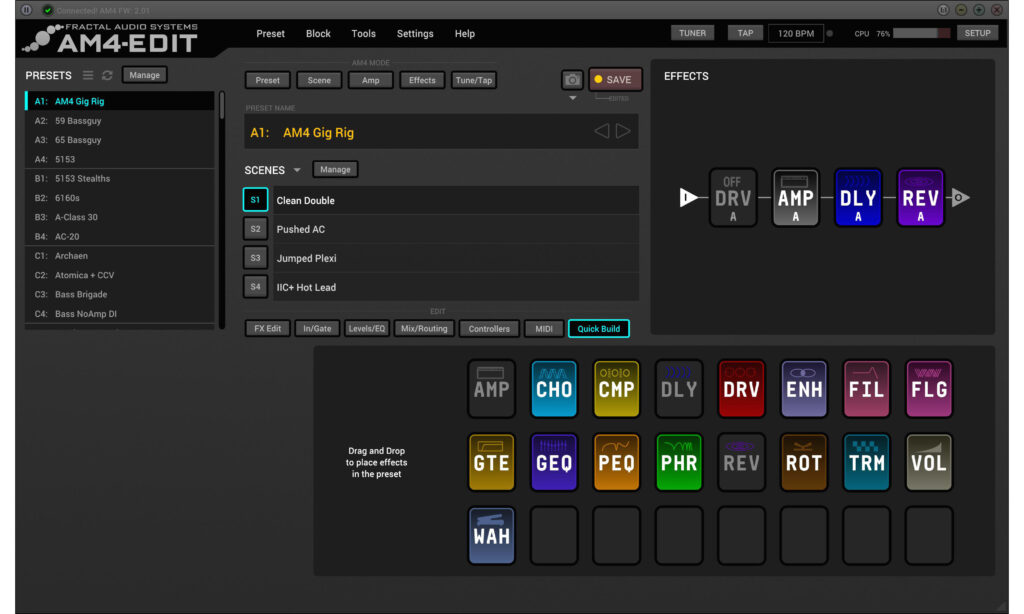This screenshot has height=614, width=1024.
Task: Click the greyed AMP block in Quick Build
Action: tap(491, 389)
